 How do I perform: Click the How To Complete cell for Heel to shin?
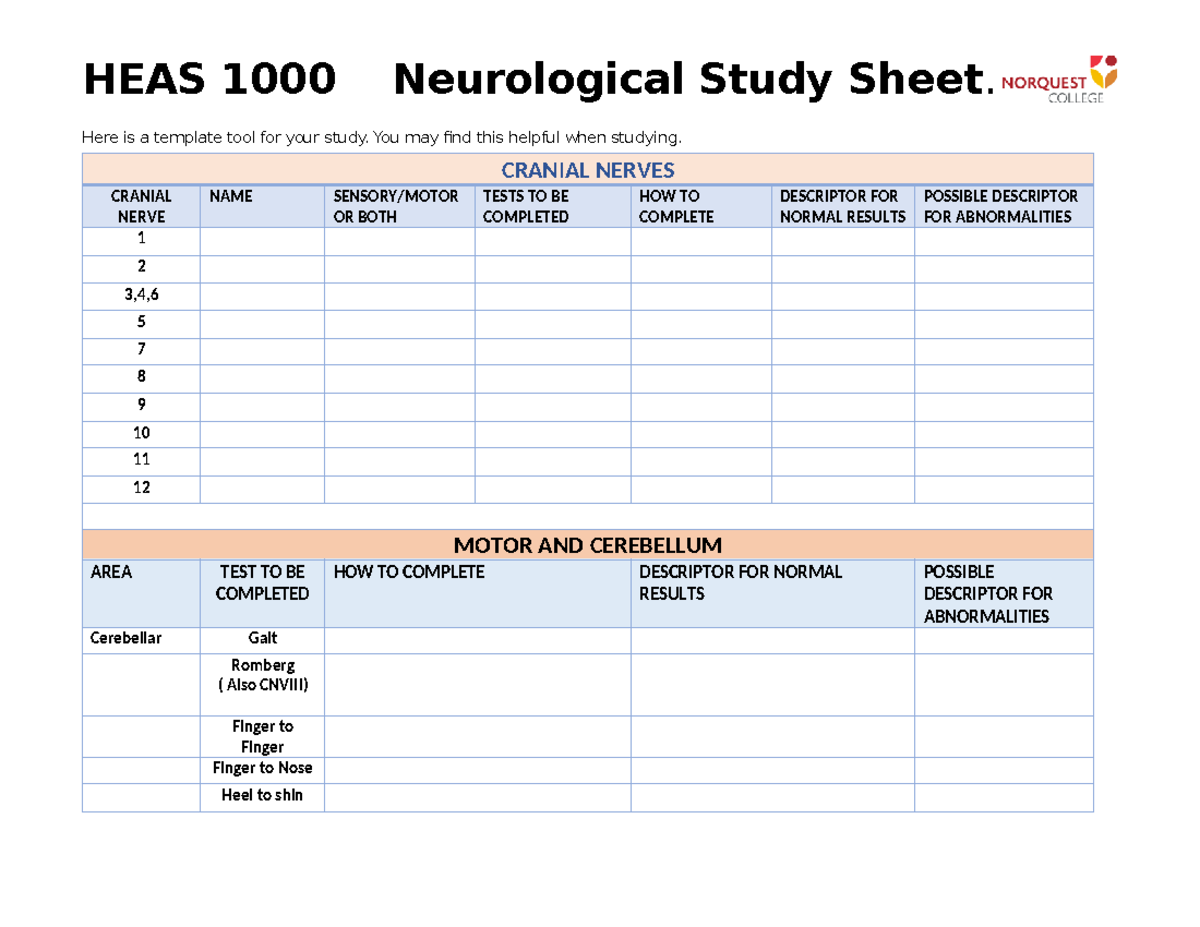tap(478, 798)
